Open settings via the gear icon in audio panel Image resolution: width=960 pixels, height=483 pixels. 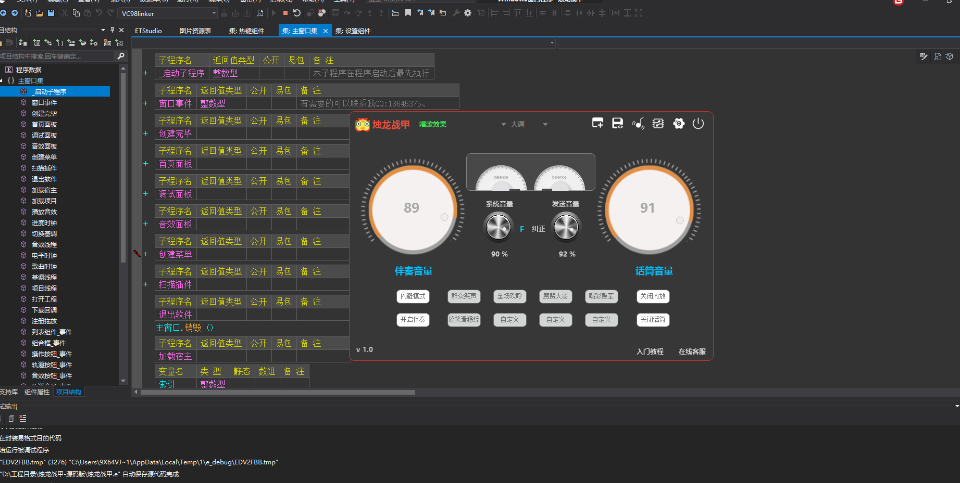pyautogui.click(x=678, y=124)
